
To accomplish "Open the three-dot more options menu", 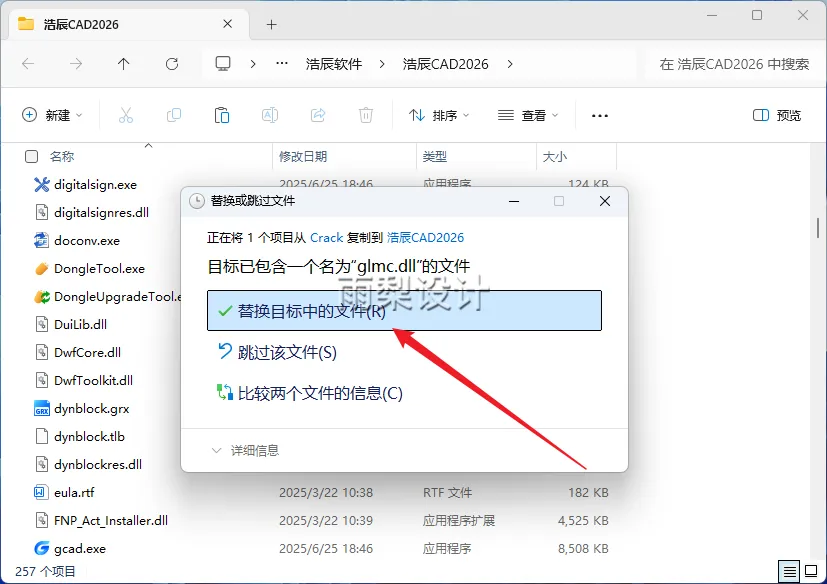I will pos(600,116).
